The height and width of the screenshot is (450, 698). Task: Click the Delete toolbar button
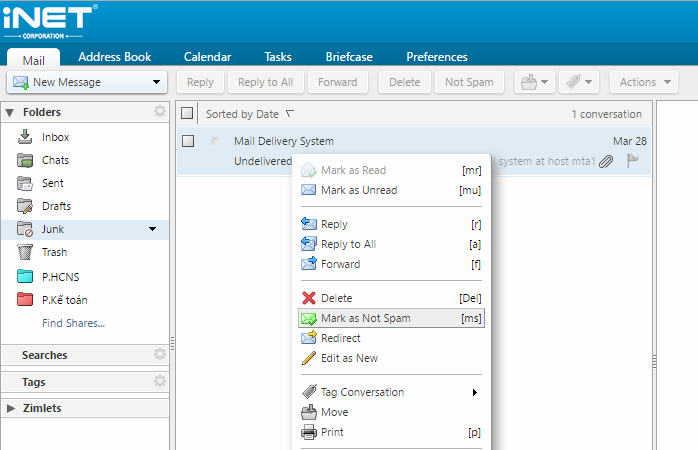tap(405, 82)
